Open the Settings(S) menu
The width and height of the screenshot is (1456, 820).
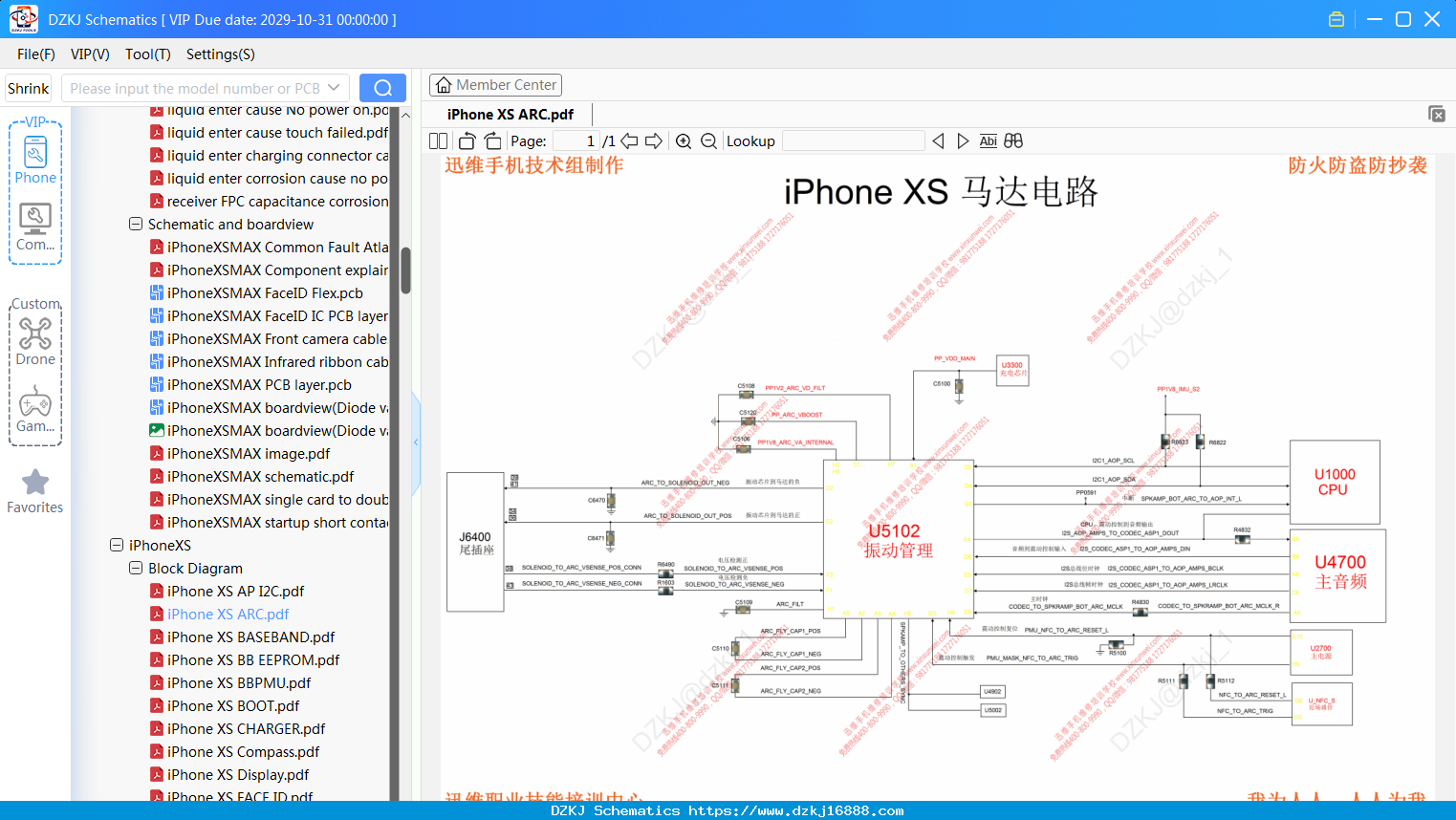point(220,54)
